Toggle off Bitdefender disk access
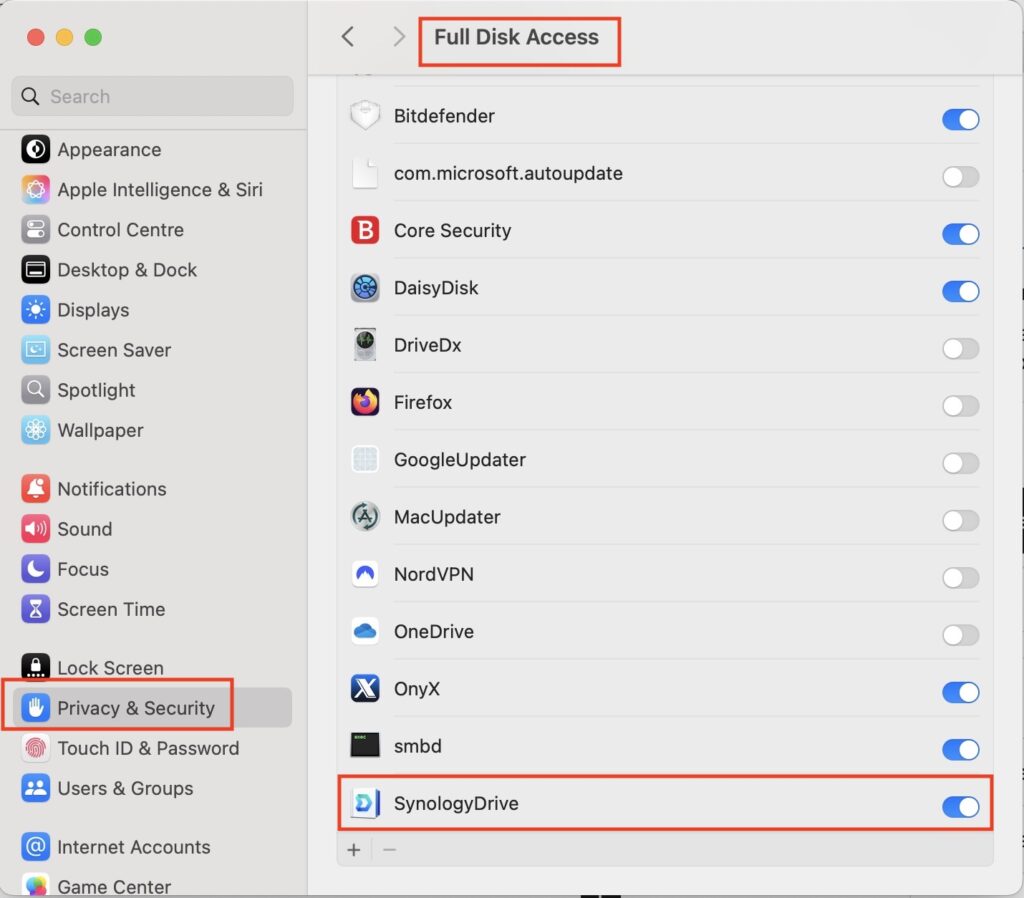The image size is (1024, 898). click(x=960, y=119)
